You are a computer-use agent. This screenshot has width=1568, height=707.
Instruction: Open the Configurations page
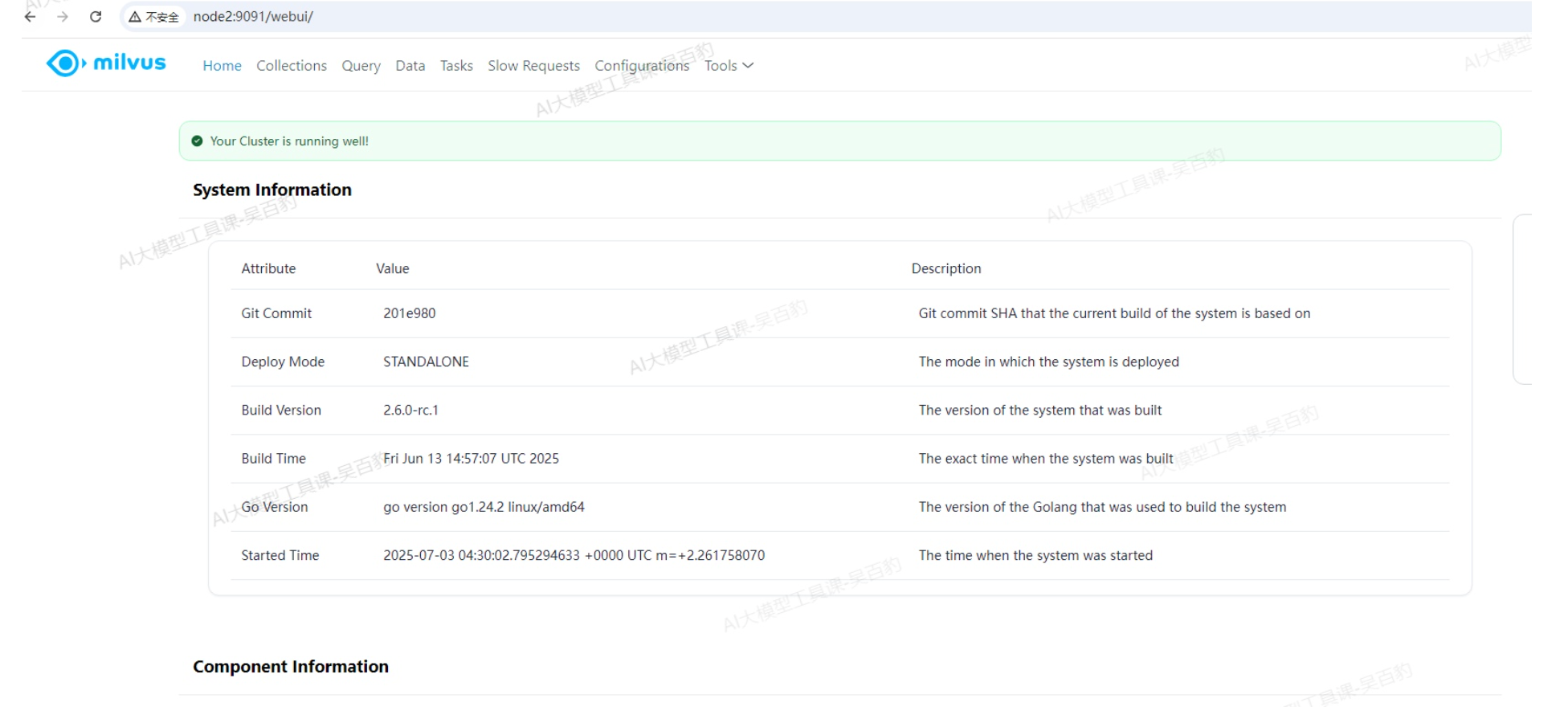642,66
